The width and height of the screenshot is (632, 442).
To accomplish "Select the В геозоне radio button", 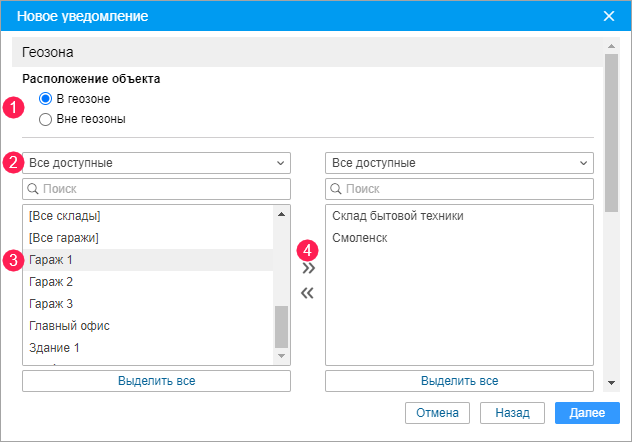I will (45, 99).
